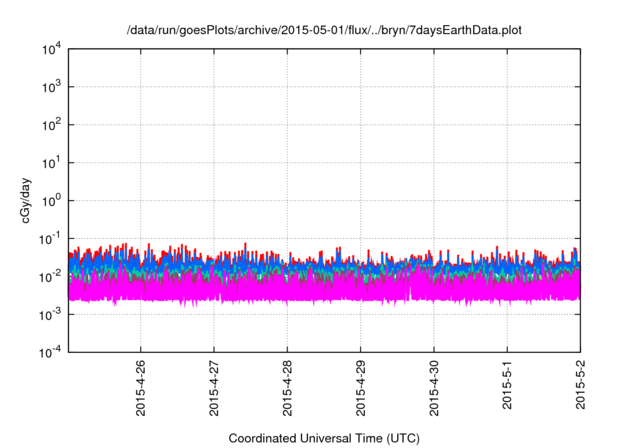Click the 2015-4-27 date tick label
Viewport: 640px width, 448px height.
coord(214,388)
